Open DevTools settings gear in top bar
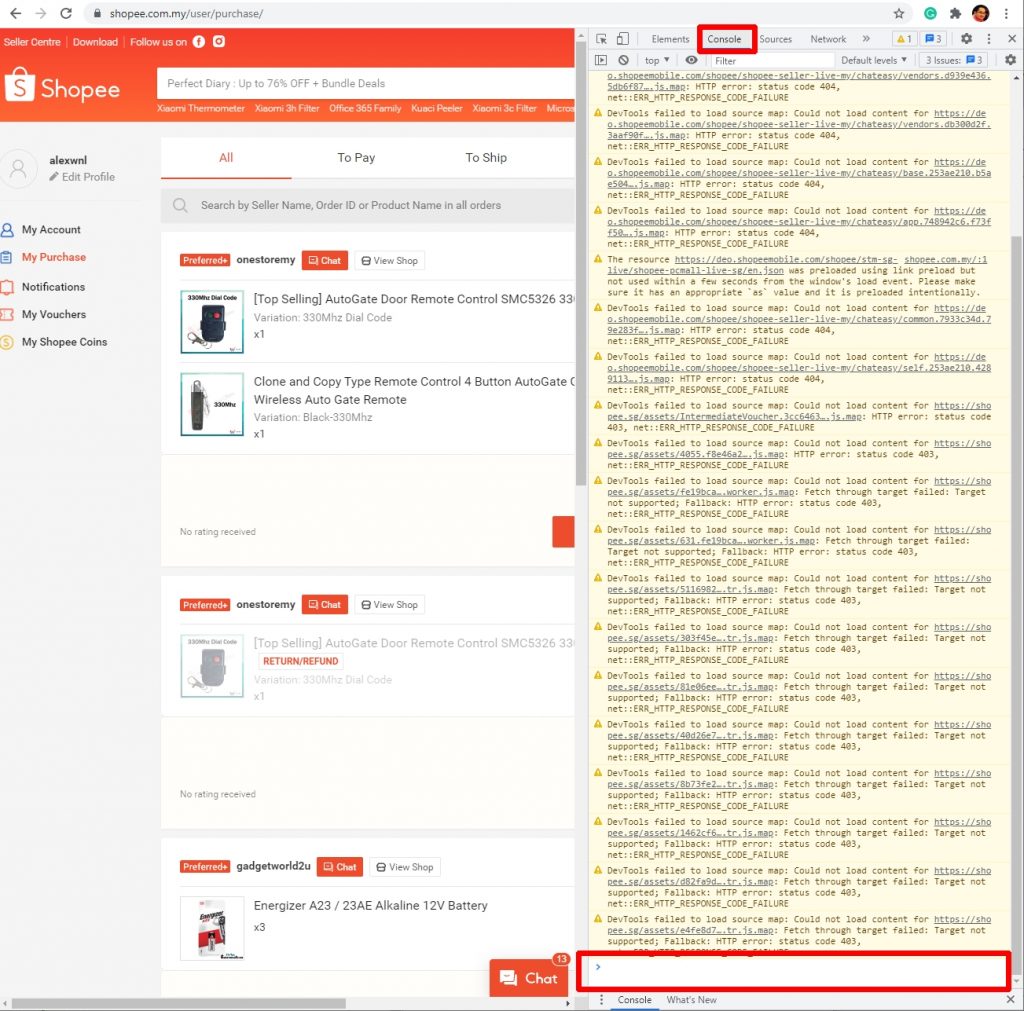This screenshot has width=1024, height=1011. point(966,39)
